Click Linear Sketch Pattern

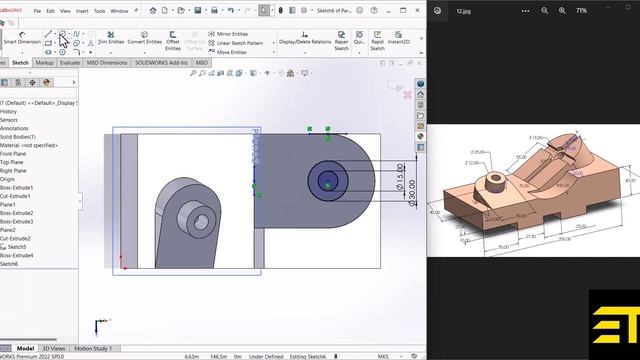236,43
